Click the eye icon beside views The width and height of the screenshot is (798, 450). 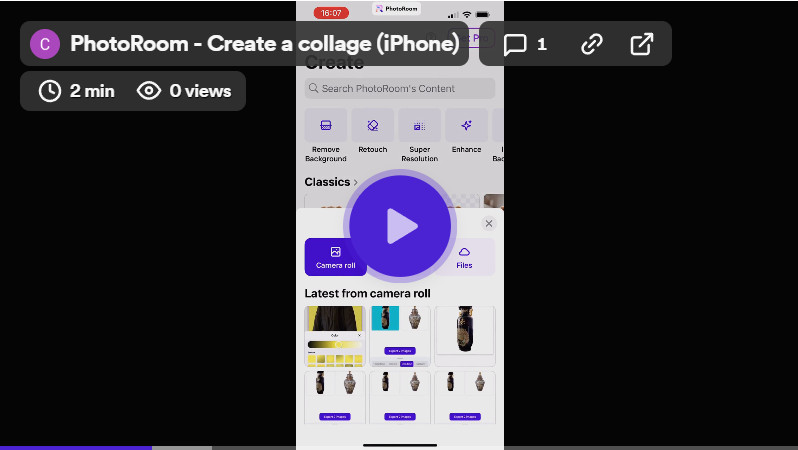click(149, 91)
